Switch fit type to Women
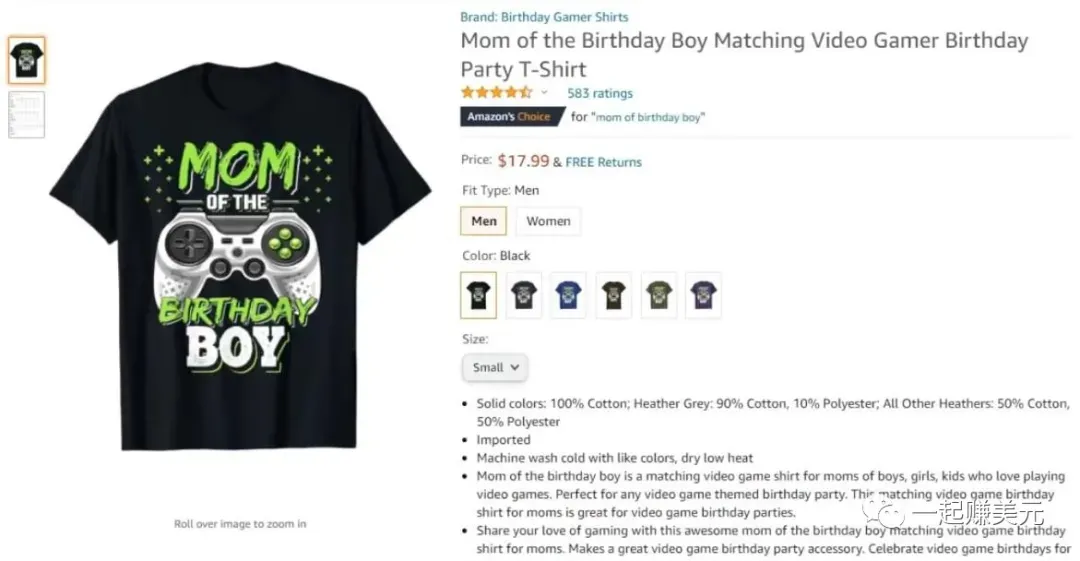This screenshot has width=1080, height=561. point(548,221)
